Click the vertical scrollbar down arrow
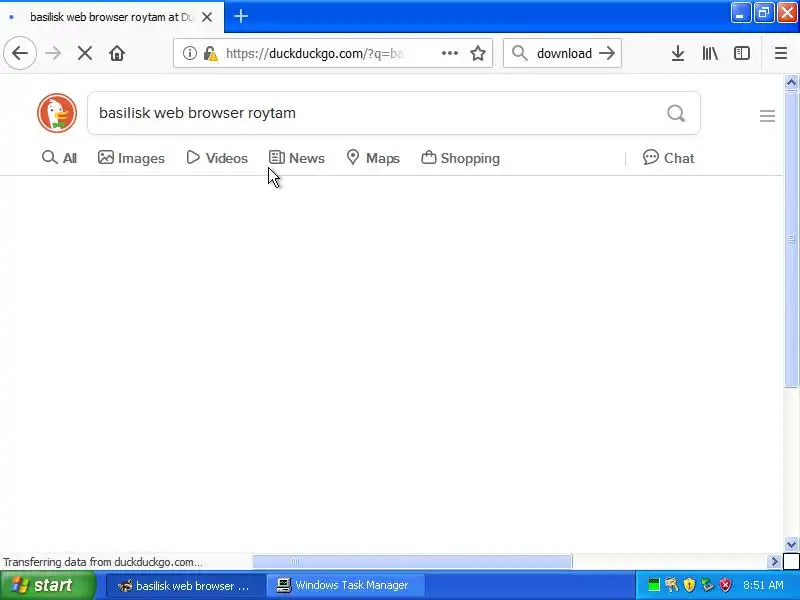 point(791,544)
